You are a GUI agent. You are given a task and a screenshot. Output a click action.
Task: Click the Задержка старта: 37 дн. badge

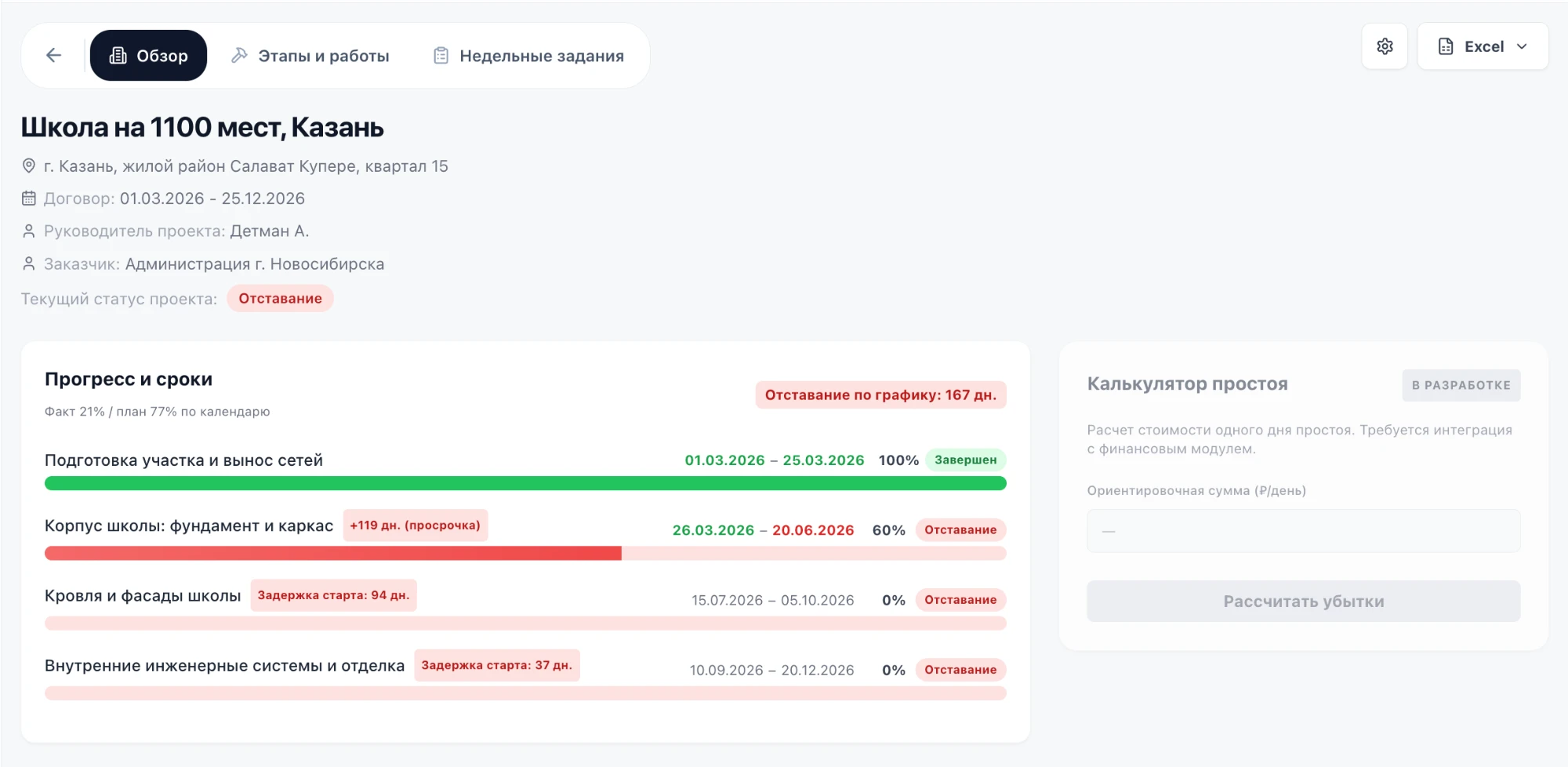(x=497, y=665)
